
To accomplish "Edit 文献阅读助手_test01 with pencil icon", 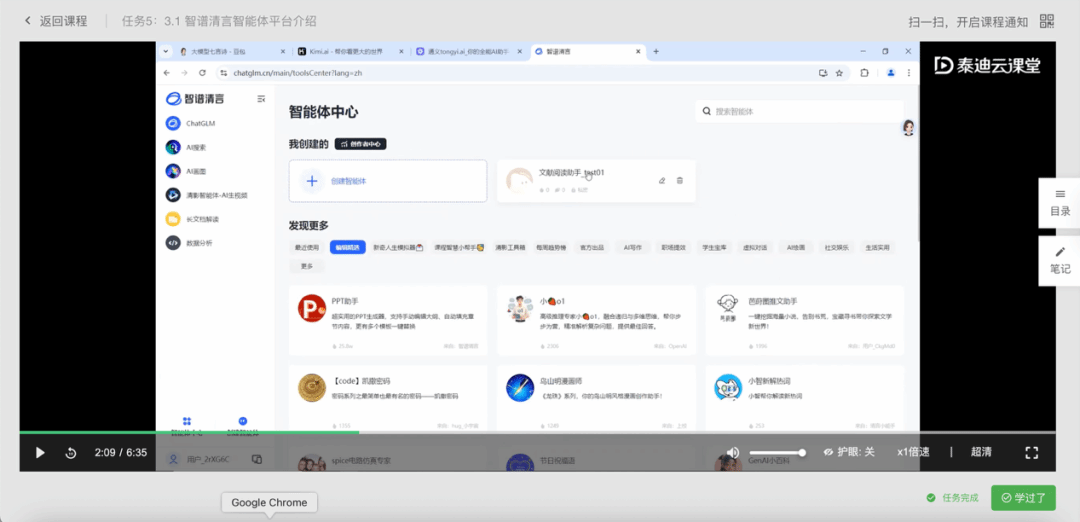I will pyautogui.click(x=662, y=180).
